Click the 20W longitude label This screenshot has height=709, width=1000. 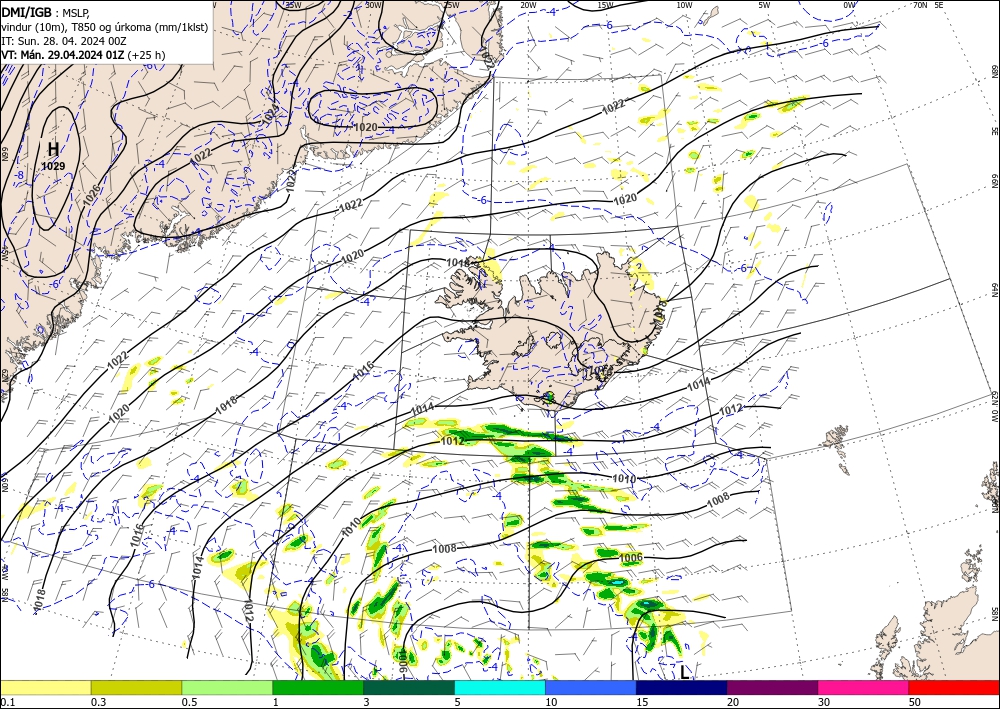[528, 5]
